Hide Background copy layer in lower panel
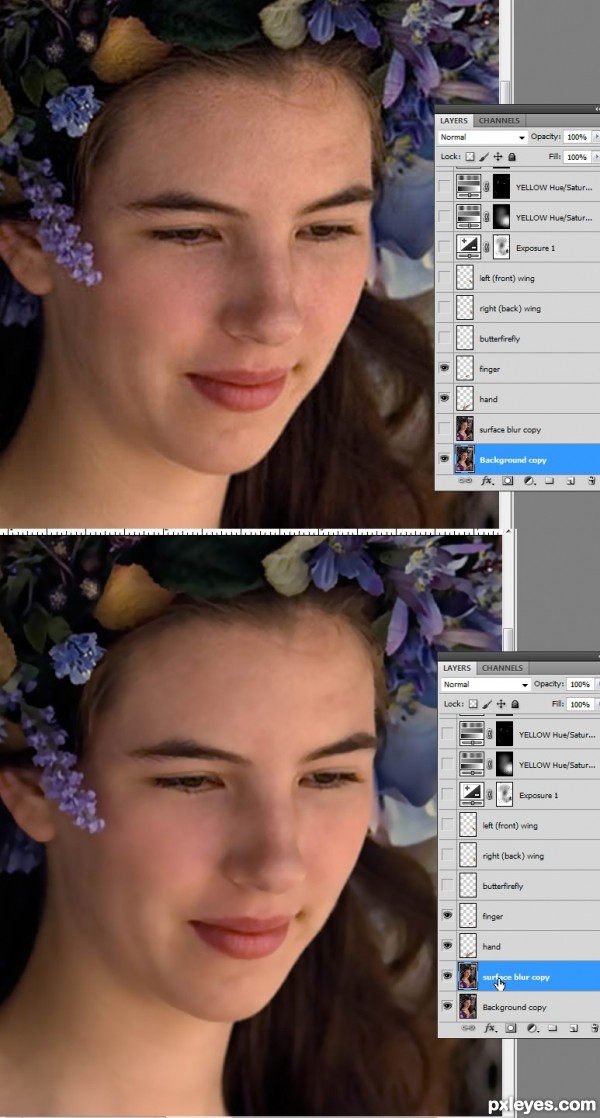The image size is (600, 1118). (x=448, y=1007)
